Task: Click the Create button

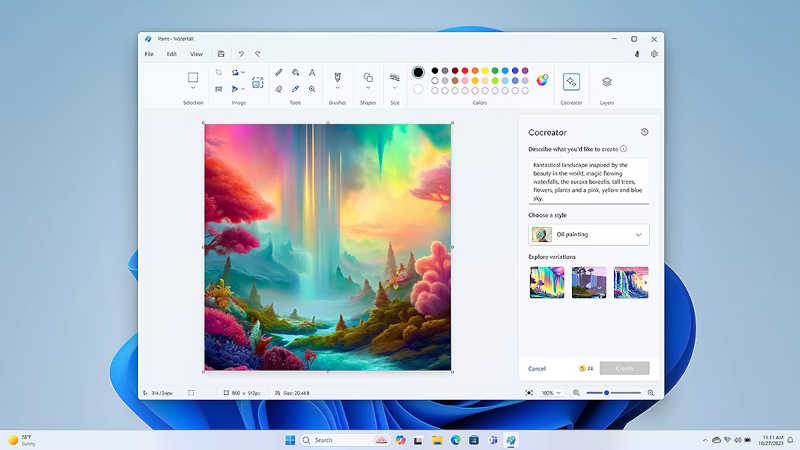Action: [x=624, y=368]
